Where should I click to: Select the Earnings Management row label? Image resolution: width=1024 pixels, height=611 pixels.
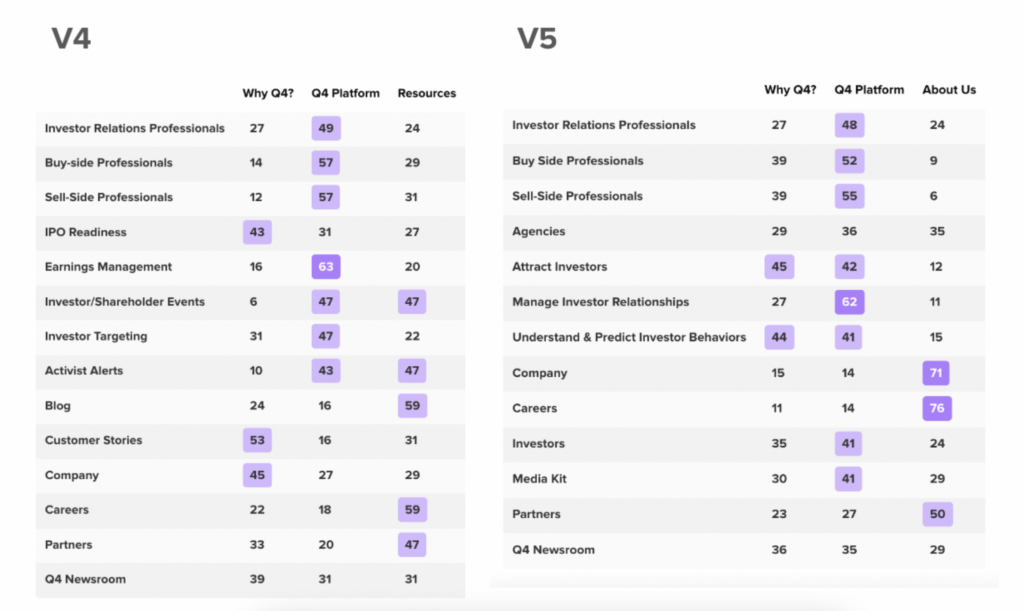click(x=108, y=267)
